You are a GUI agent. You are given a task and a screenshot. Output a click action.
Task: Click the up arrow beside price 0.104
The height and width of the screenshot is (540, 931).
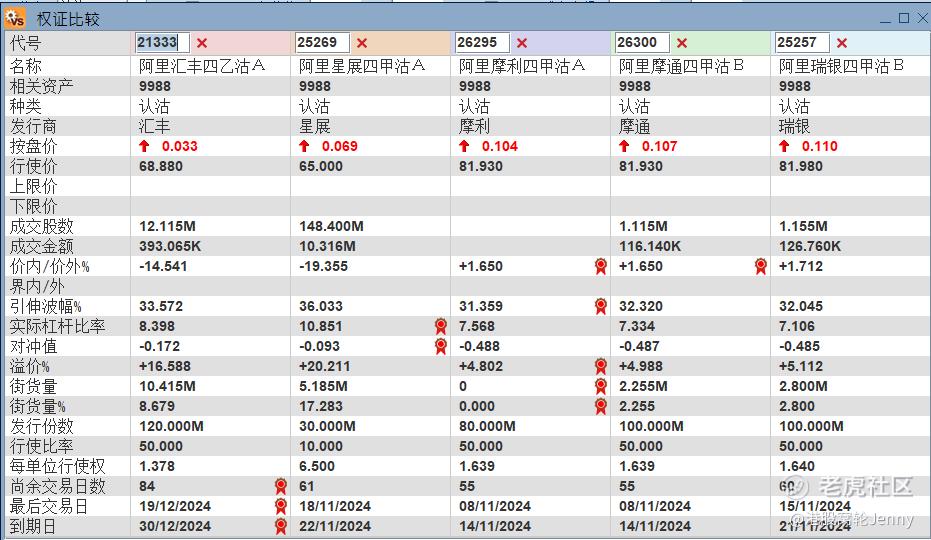(x=464, y=146)
